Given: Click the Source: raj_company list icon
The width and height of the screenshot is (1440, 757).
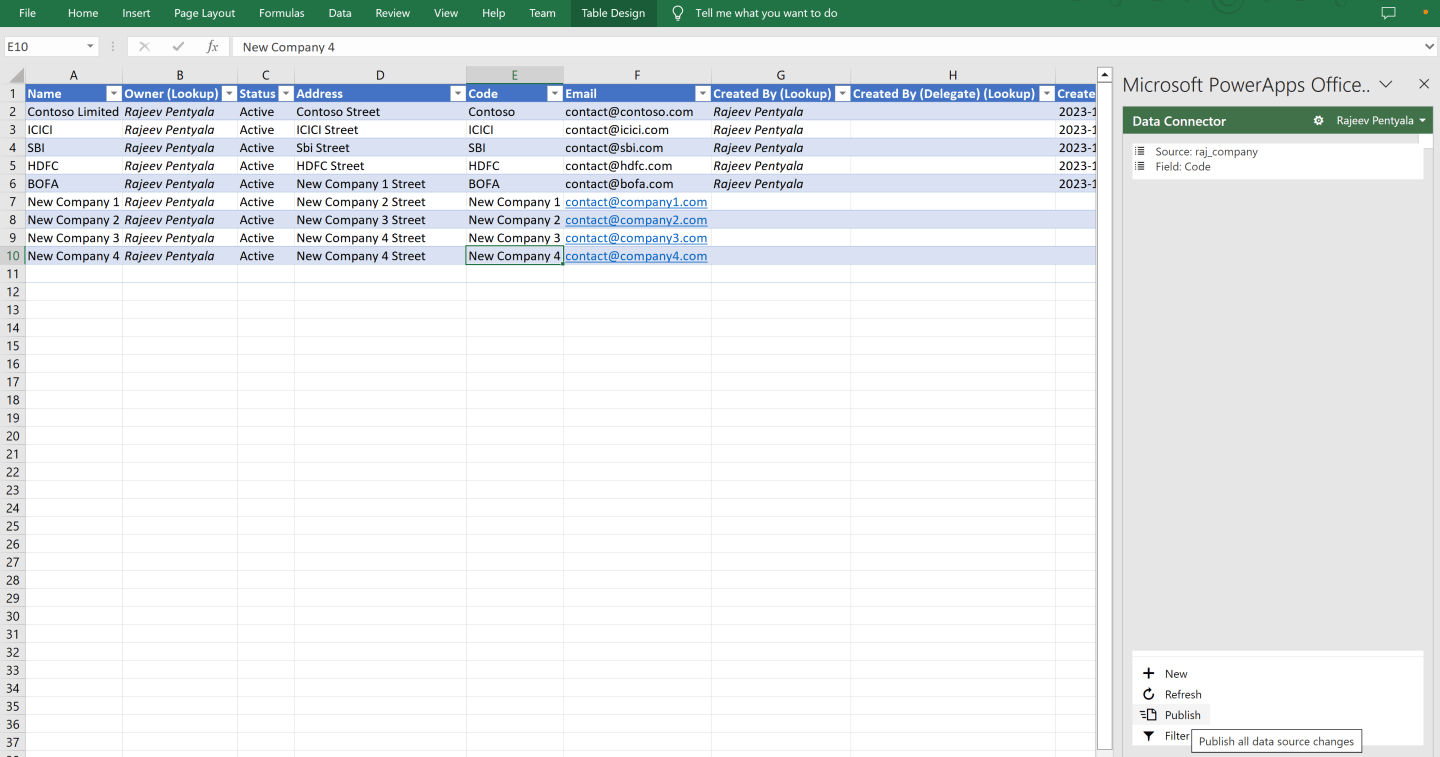Looking at the screenshot, I should click(1140, 151).
